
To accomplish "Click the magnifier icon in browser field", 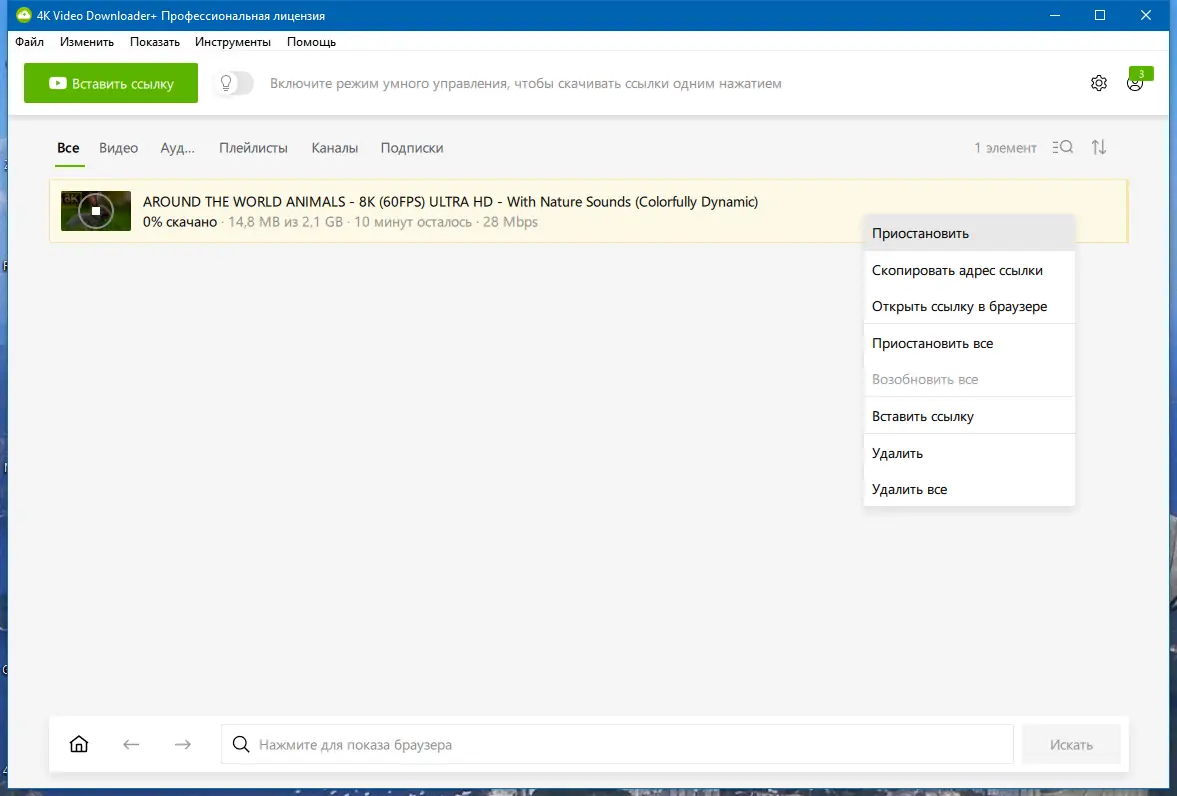I will point(241,744).
